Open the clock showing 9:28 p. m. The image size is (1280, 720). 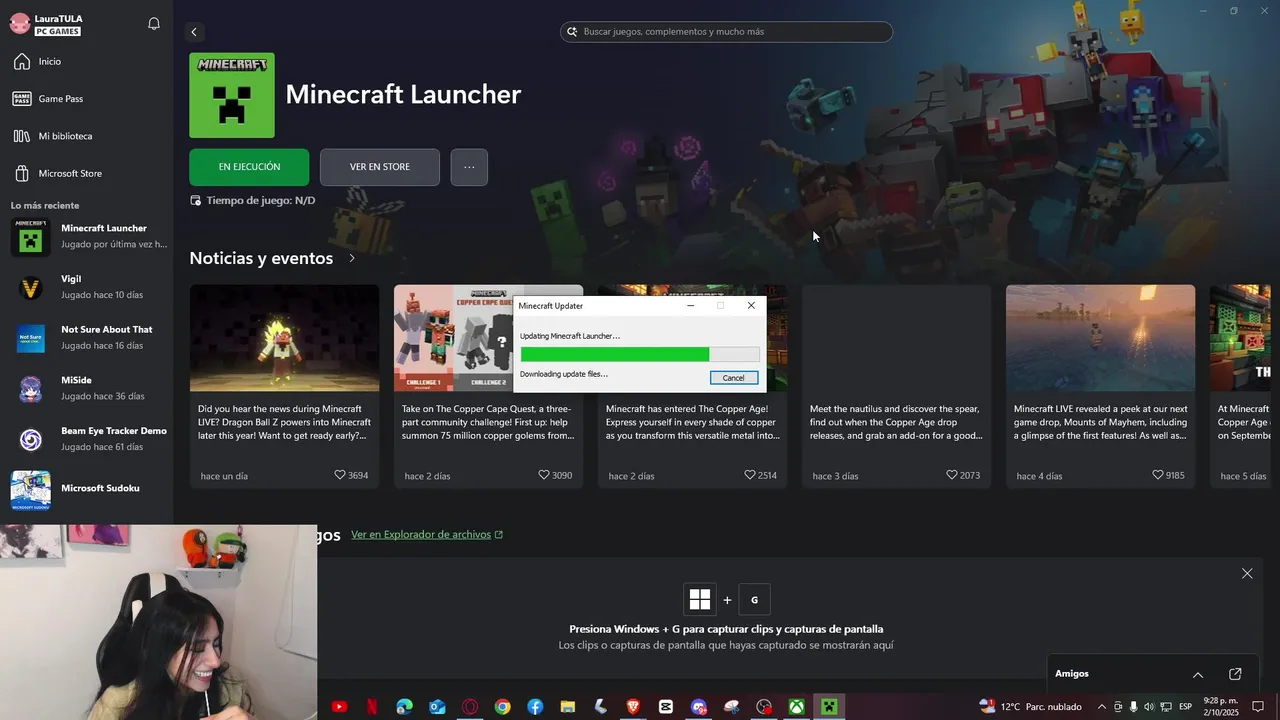(x=1220, y=707)
